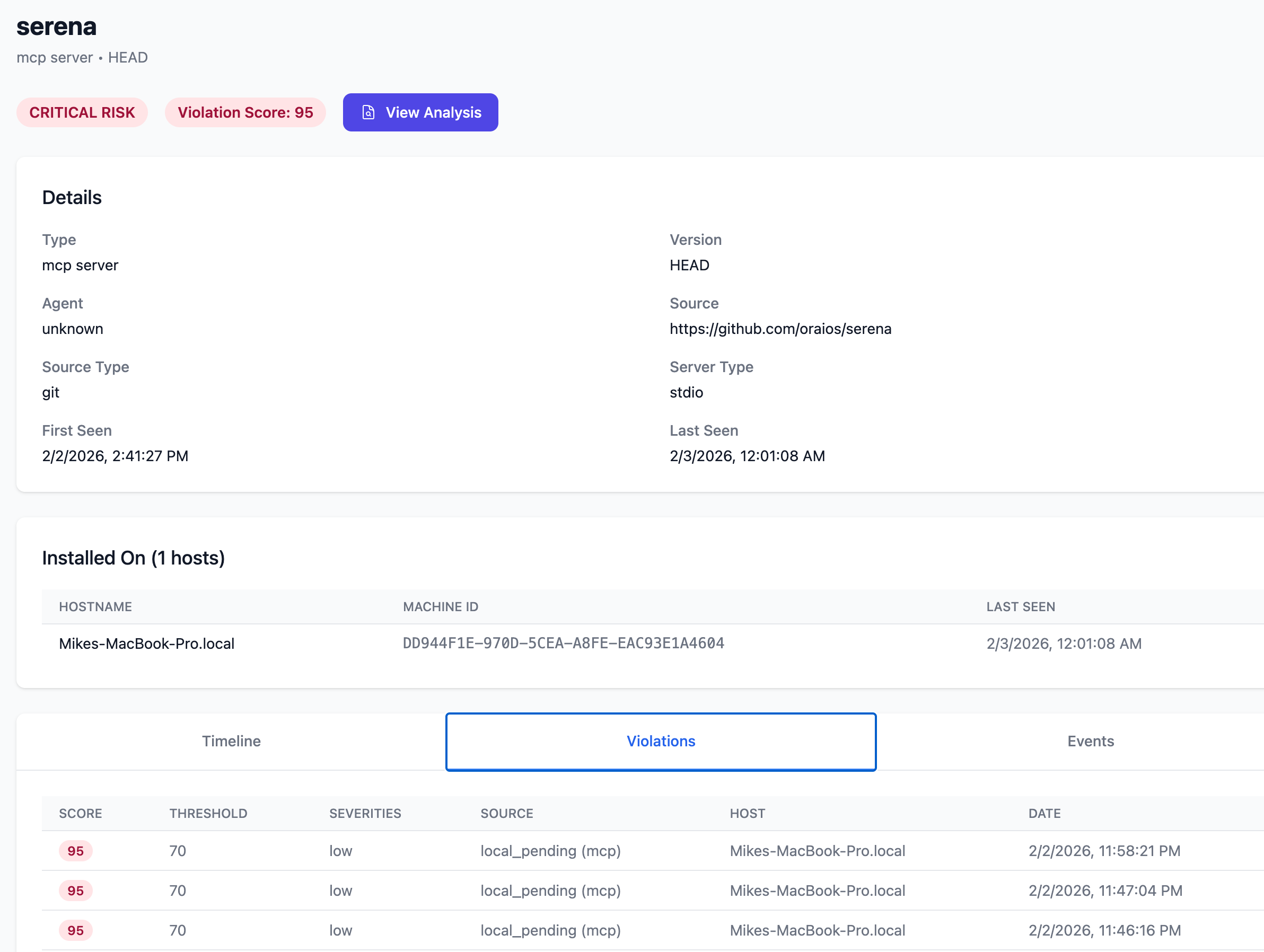Click the document icon on View Analysis button
The image size is (1264, 952).
click(x=368, y=112)
